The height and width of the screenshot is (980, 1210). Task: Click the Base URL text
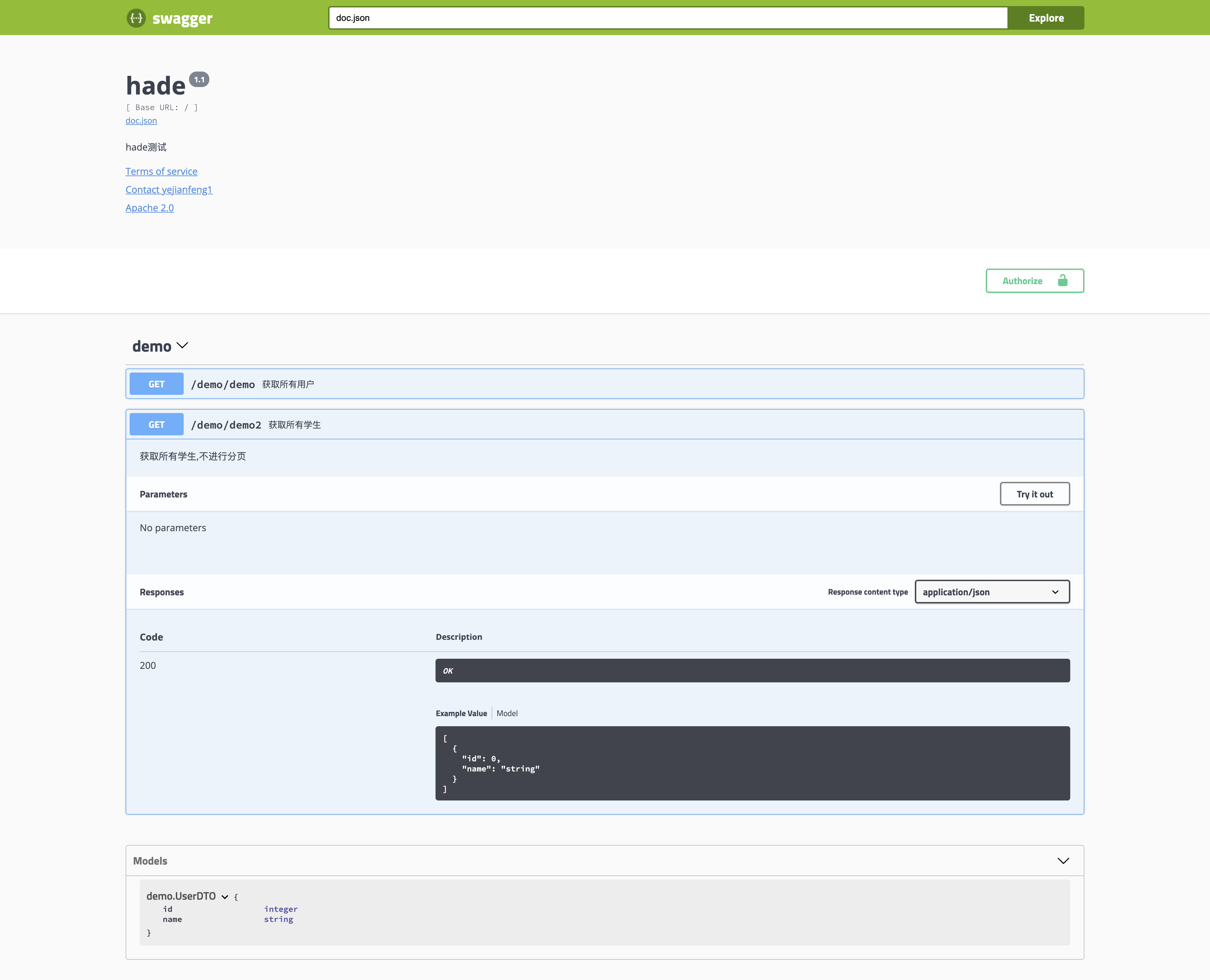(x=161, y=107)
